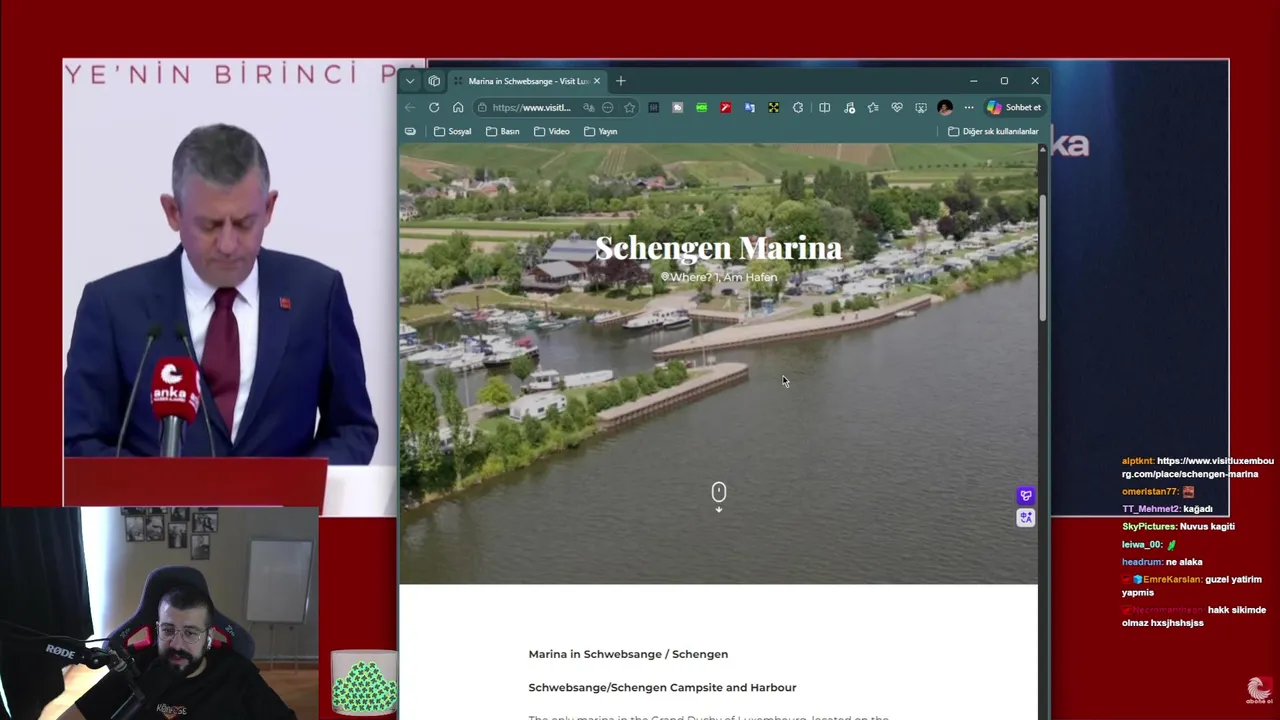This screenshot has height=720, width=1280.
Task: Open the screenshot capture icon
Action: 921,107
